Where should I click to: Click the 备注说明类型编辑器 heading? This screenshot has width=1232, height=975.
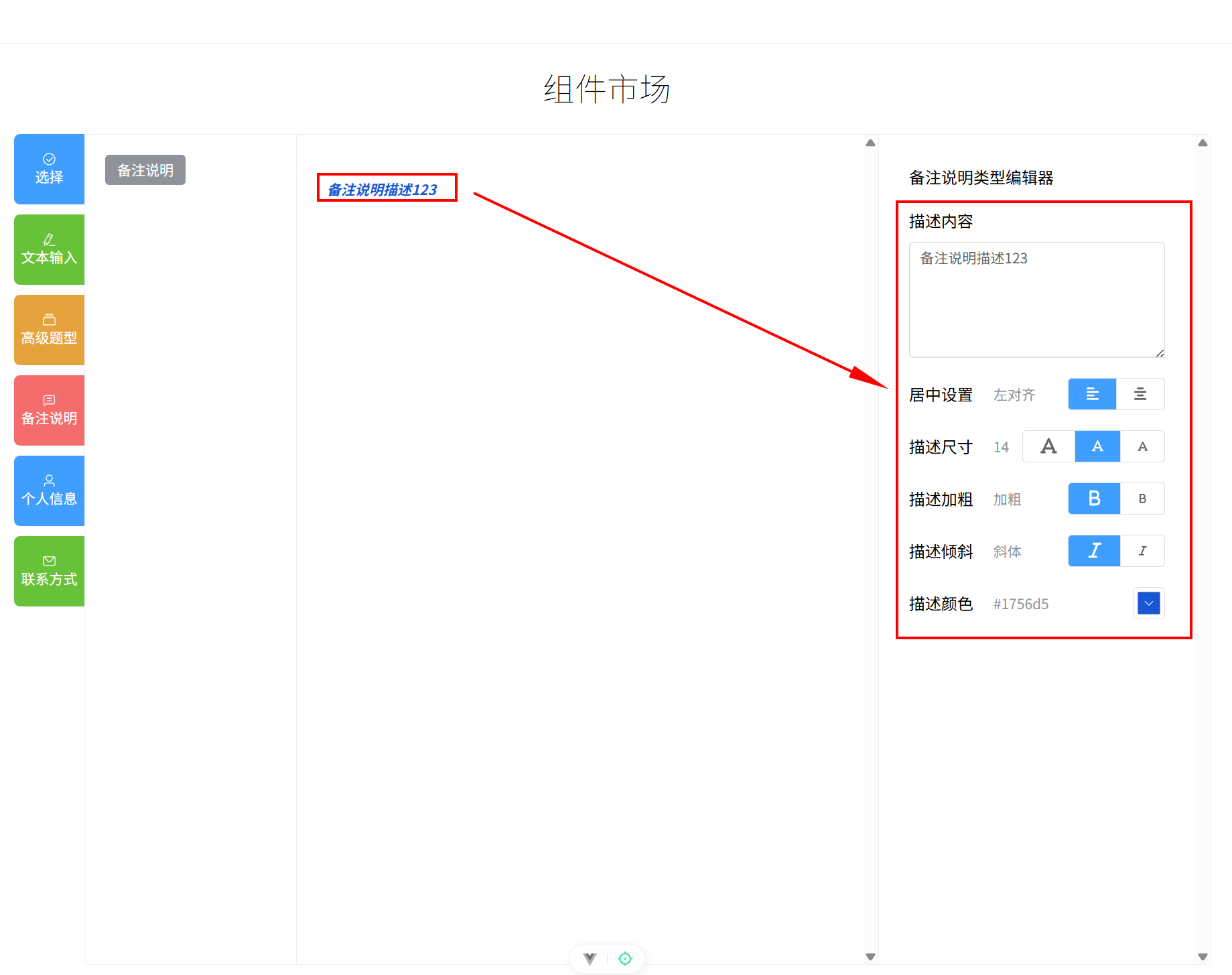click(981, 178)
